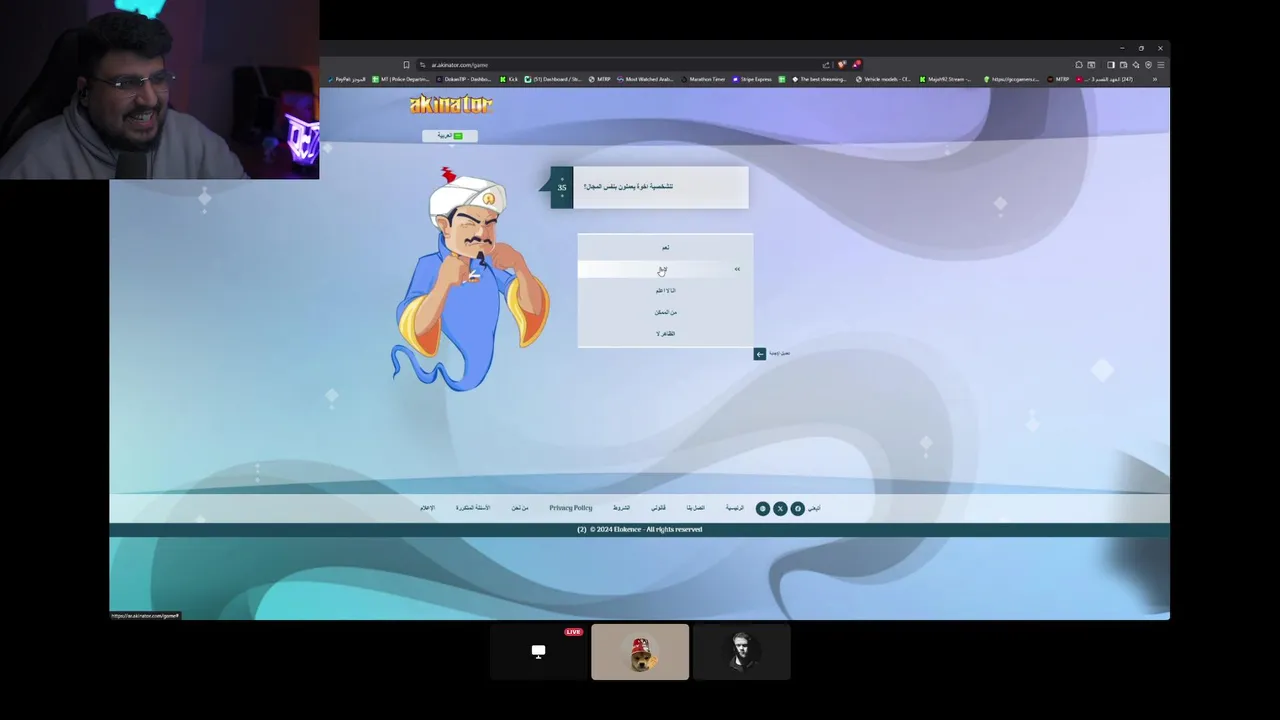This screenshot has height=720, width=1280.
Task: Open the قانوني footer link
Action: pyautogui.click(x=658, y=508)
